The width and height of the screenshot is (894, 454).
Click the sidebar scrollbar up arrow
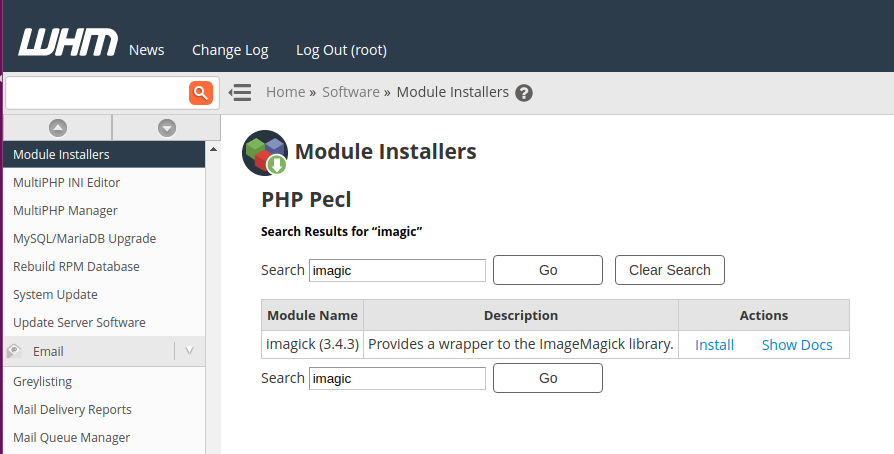(x=212, y=149)
